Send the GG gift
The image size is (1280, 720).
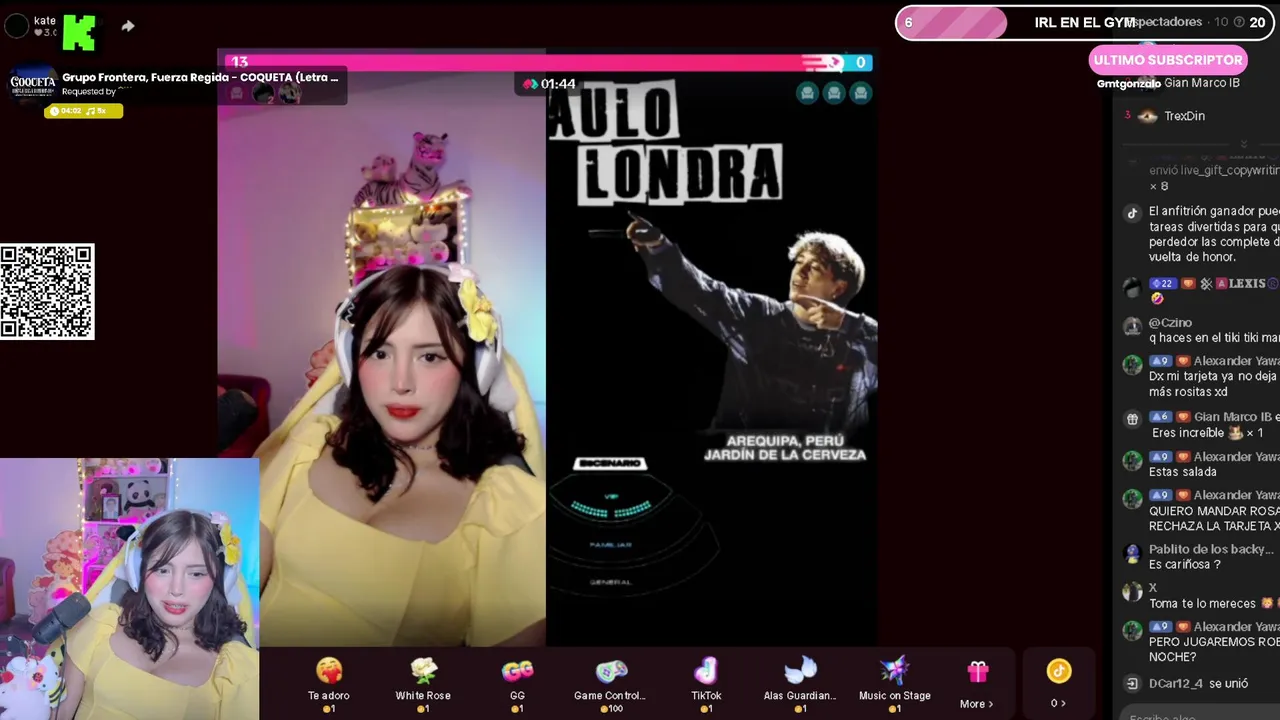click(x=517, y=683)
